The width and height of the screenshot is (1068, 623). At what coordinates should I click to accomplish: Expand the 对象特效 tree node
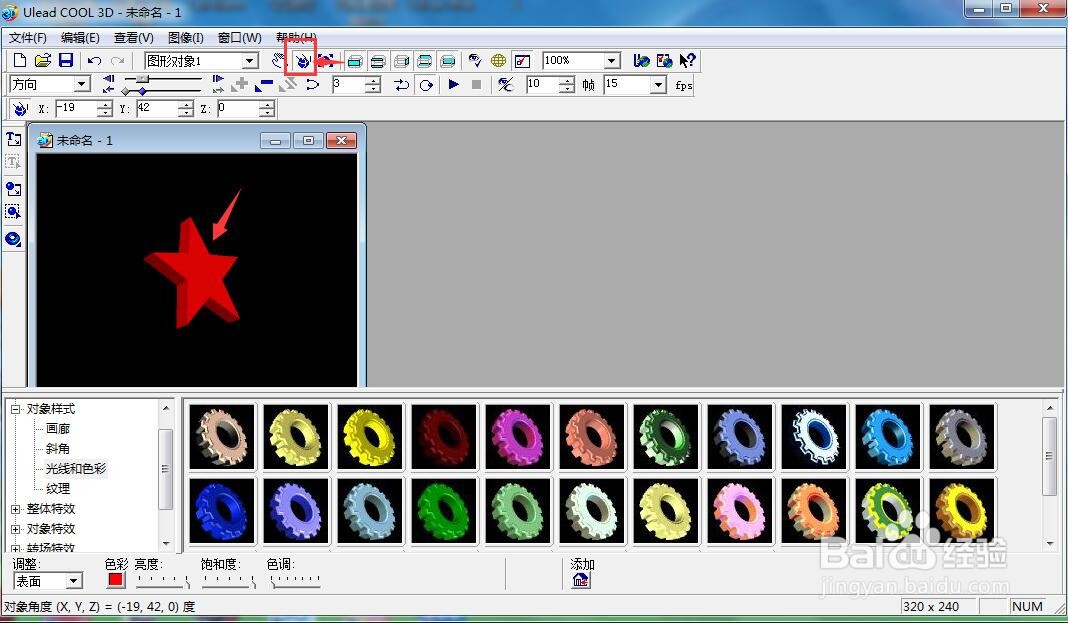(15, 528)
